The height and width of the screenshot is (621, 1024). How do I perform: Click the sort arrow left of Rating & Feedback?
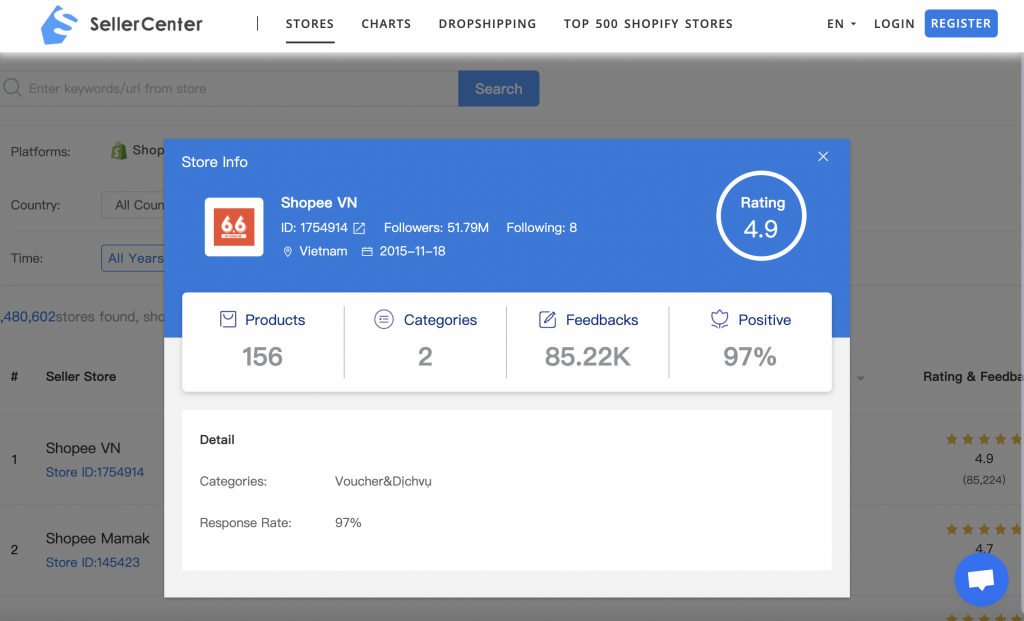(x=861, y=378)
